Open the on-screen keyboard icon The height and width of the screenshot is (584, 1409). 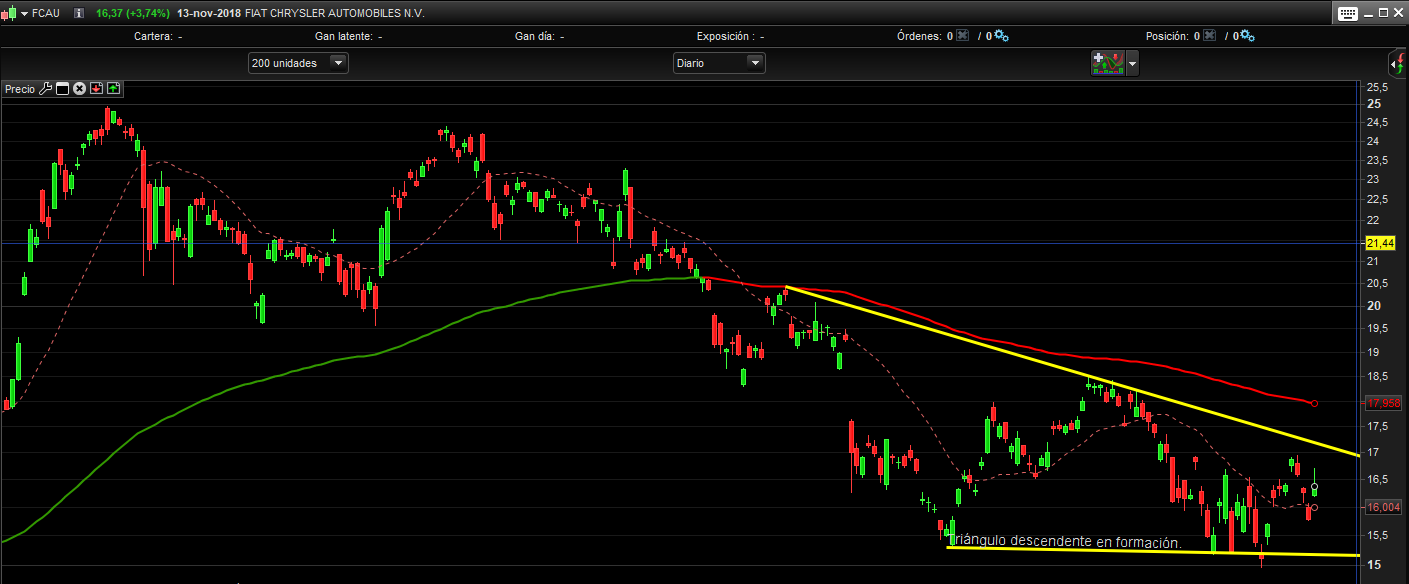(x=1347, y=13)
